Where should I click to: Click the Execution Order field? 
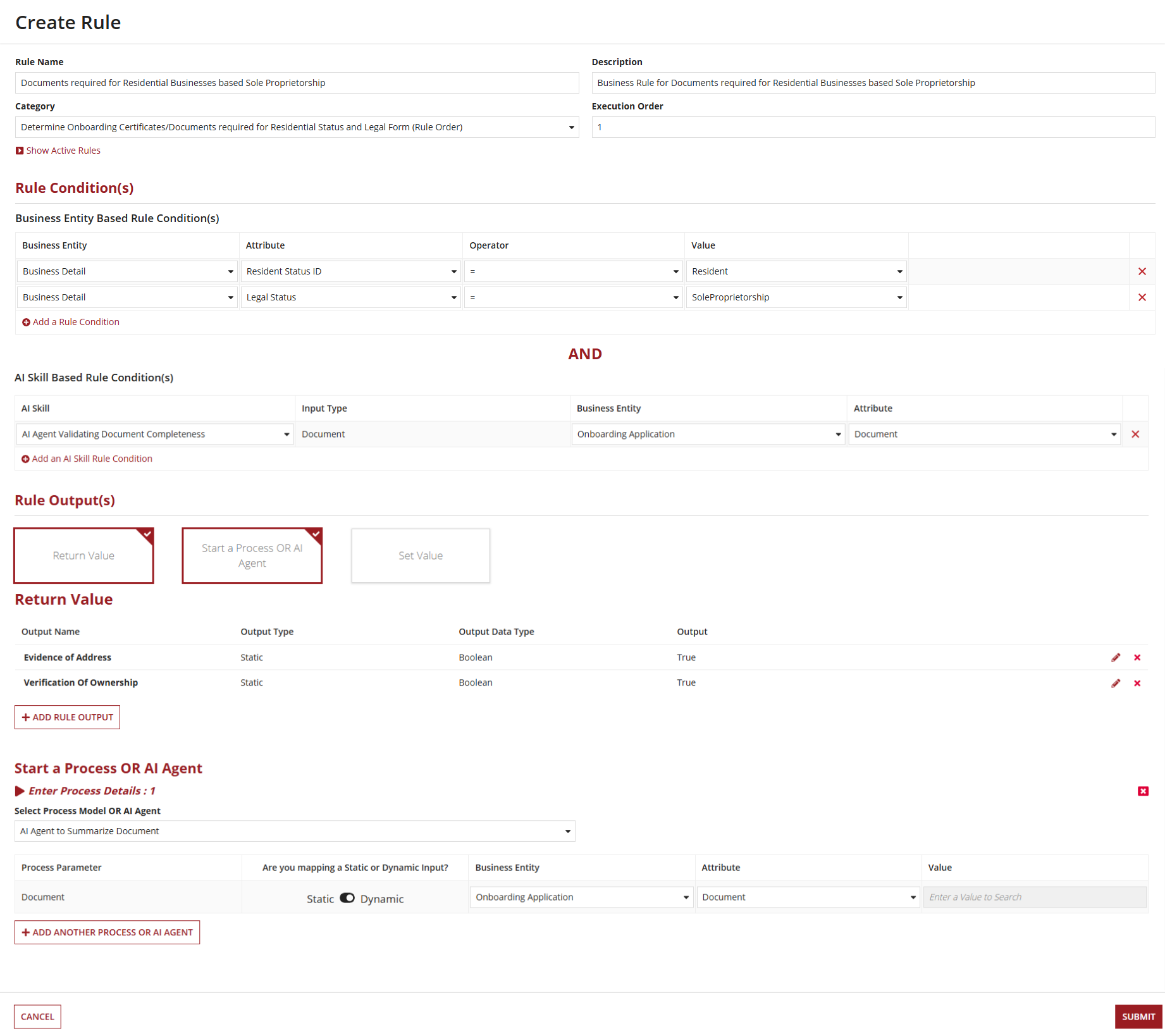(x=873, y=127)
